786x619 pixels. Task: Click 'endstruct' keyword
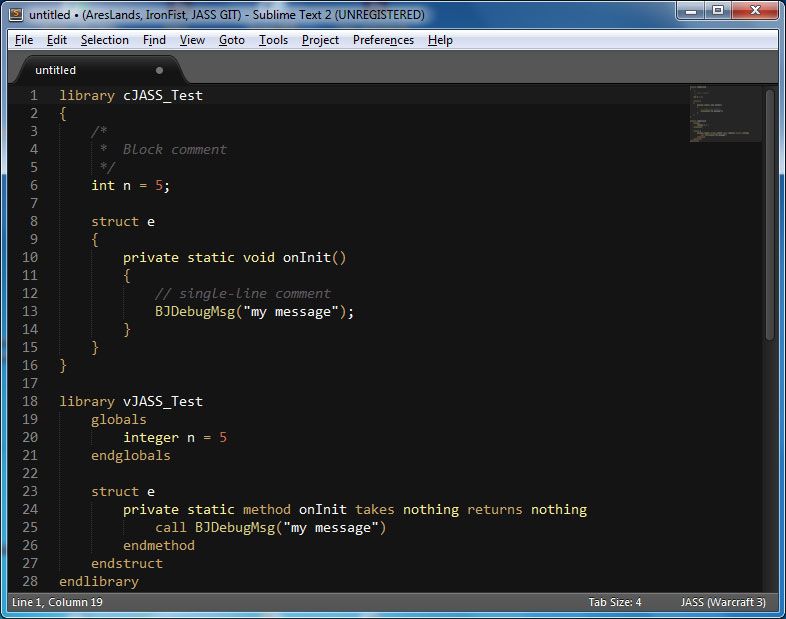[127, 563]
